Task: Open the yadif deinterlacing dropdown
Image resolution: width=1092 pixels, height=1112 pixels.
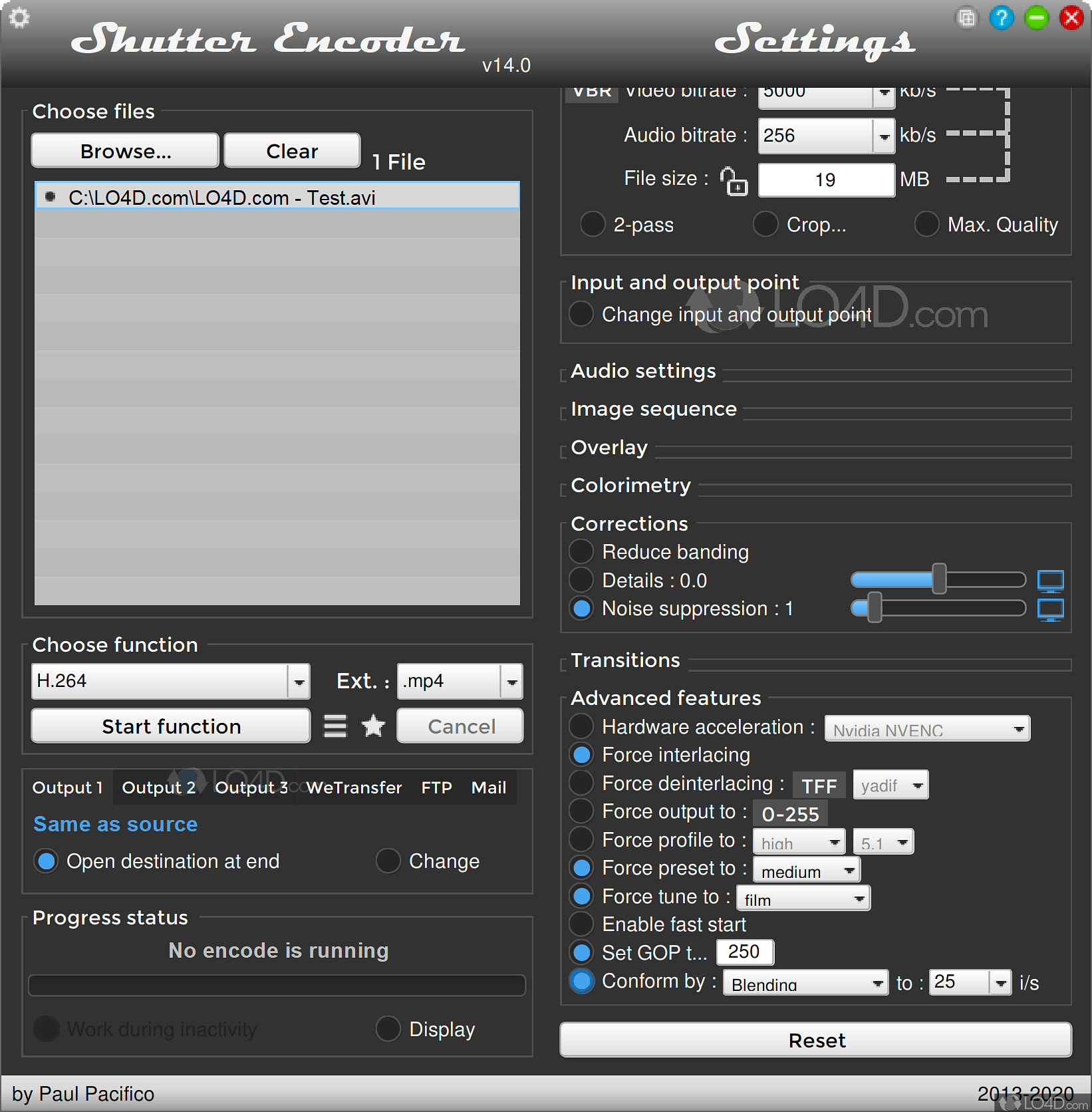Action: (x=890, y=785)
